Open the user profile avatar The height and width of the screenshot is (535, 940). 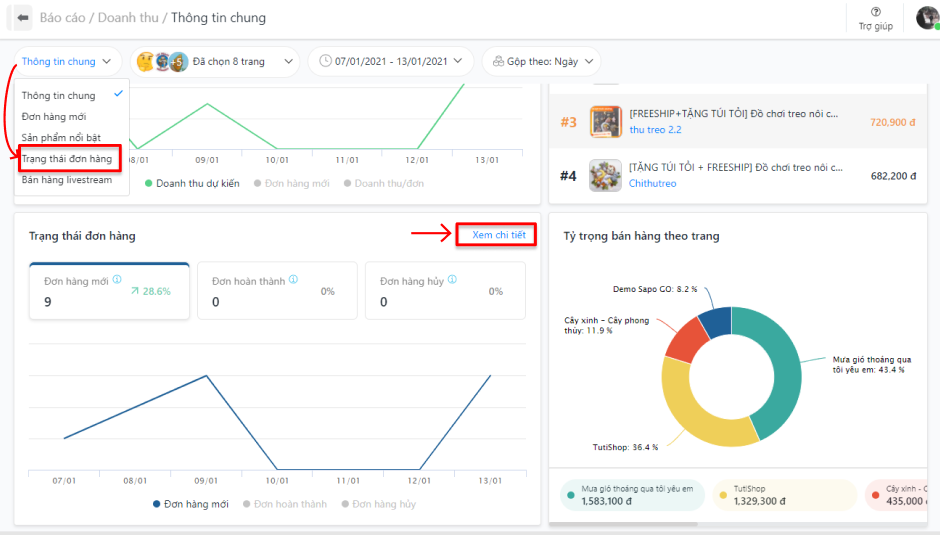point(927,17)
